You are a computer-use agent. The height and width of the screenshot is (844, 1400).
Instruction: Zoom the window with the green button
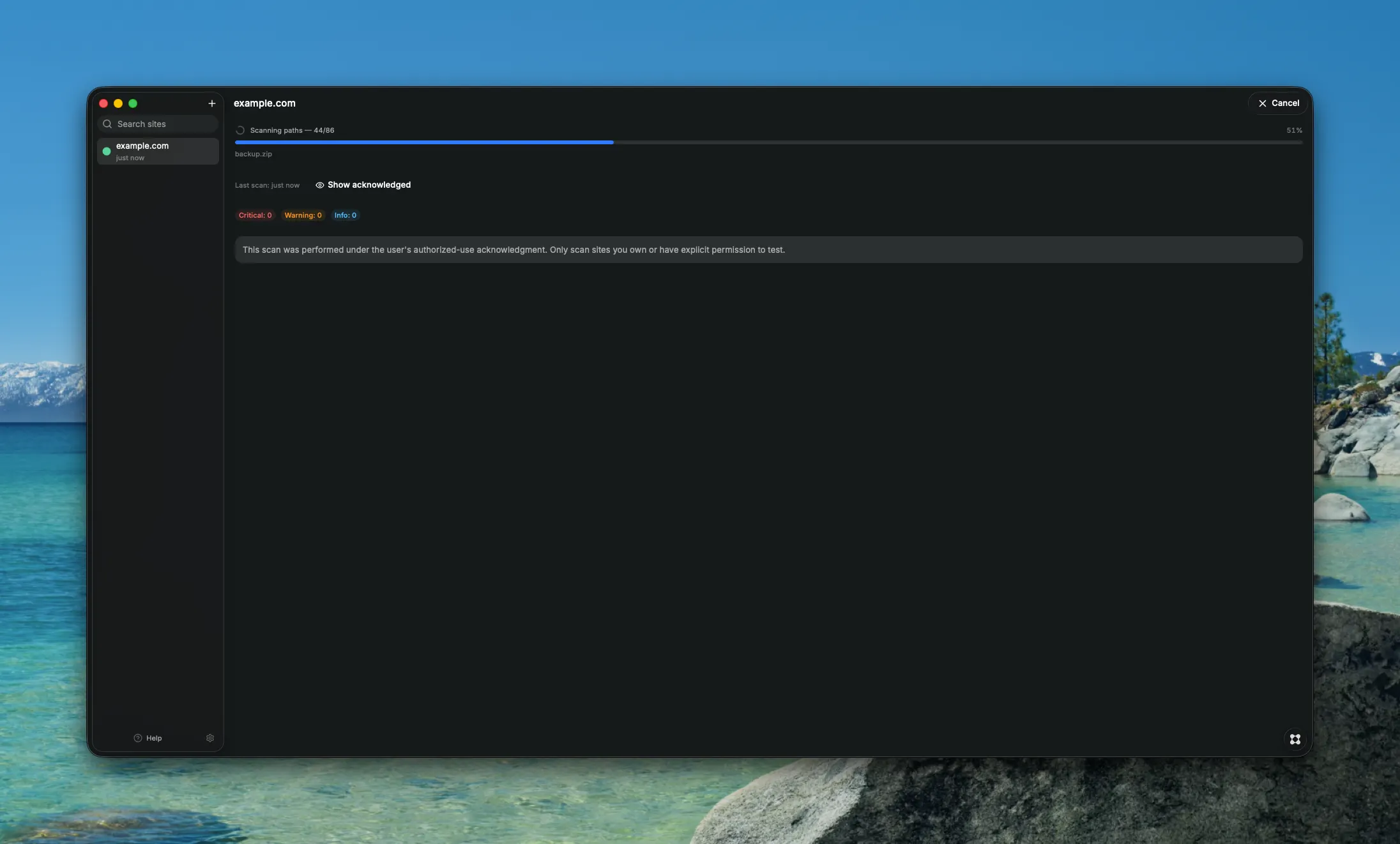[133, 103]
